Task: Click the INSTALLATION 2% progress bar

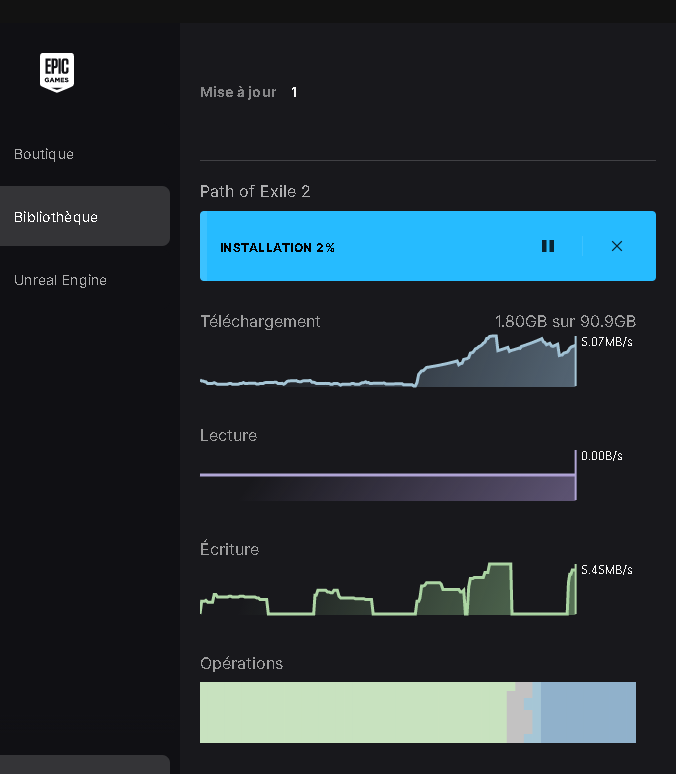Action: coord(428,246)
